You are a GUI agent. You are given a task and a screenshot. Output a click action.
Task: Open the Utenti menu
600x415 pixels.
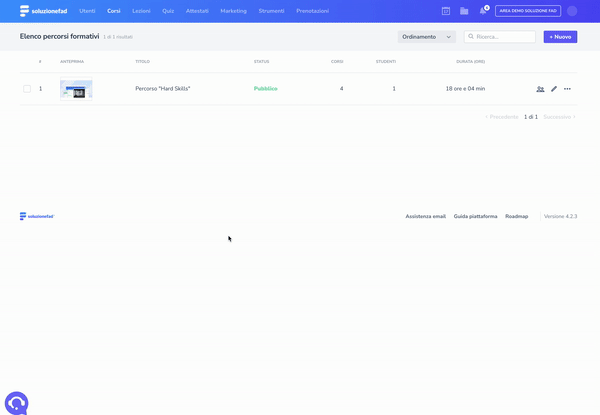click(x=87, y=11)
